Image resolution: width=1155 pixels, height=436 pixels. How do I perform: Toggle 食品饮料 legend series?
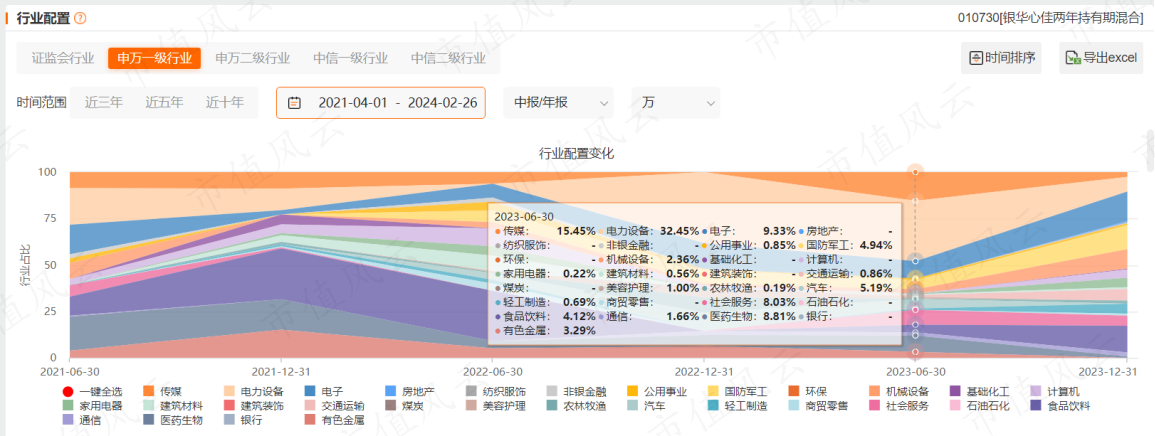click(x=1060, y=406)
